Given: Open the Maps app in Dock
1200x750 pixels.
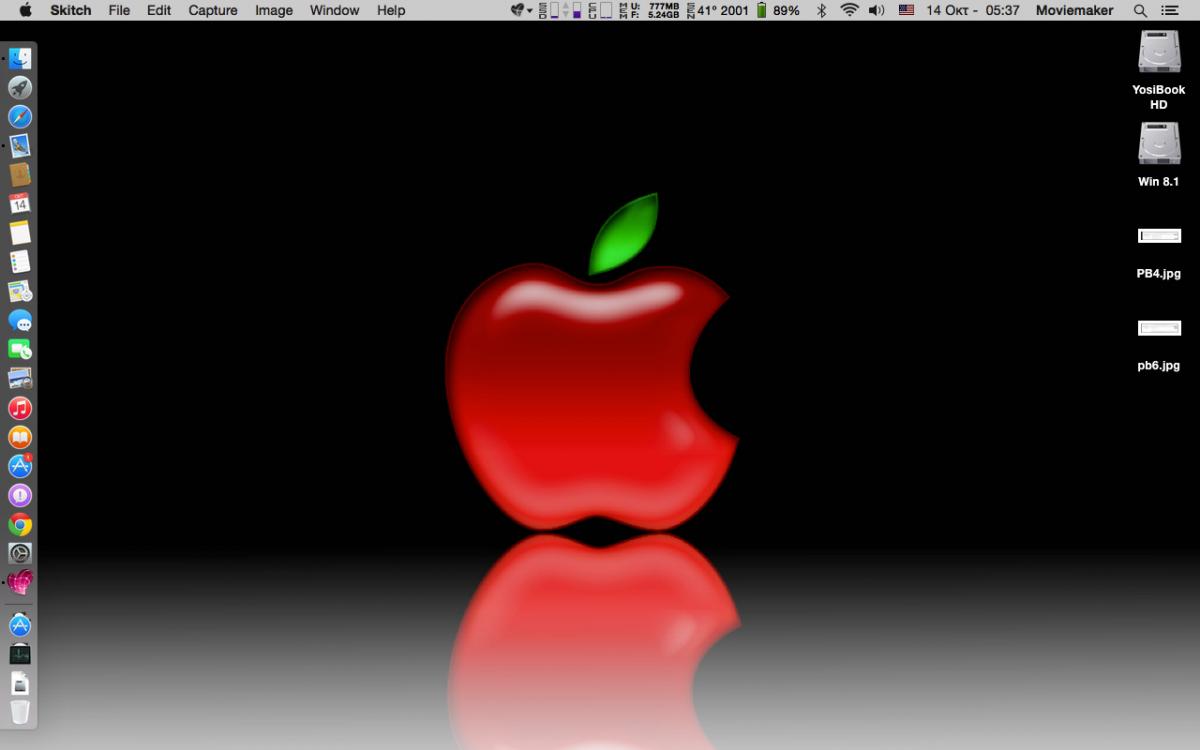Looking at the screenshot, I should click(x=20, y=291).
